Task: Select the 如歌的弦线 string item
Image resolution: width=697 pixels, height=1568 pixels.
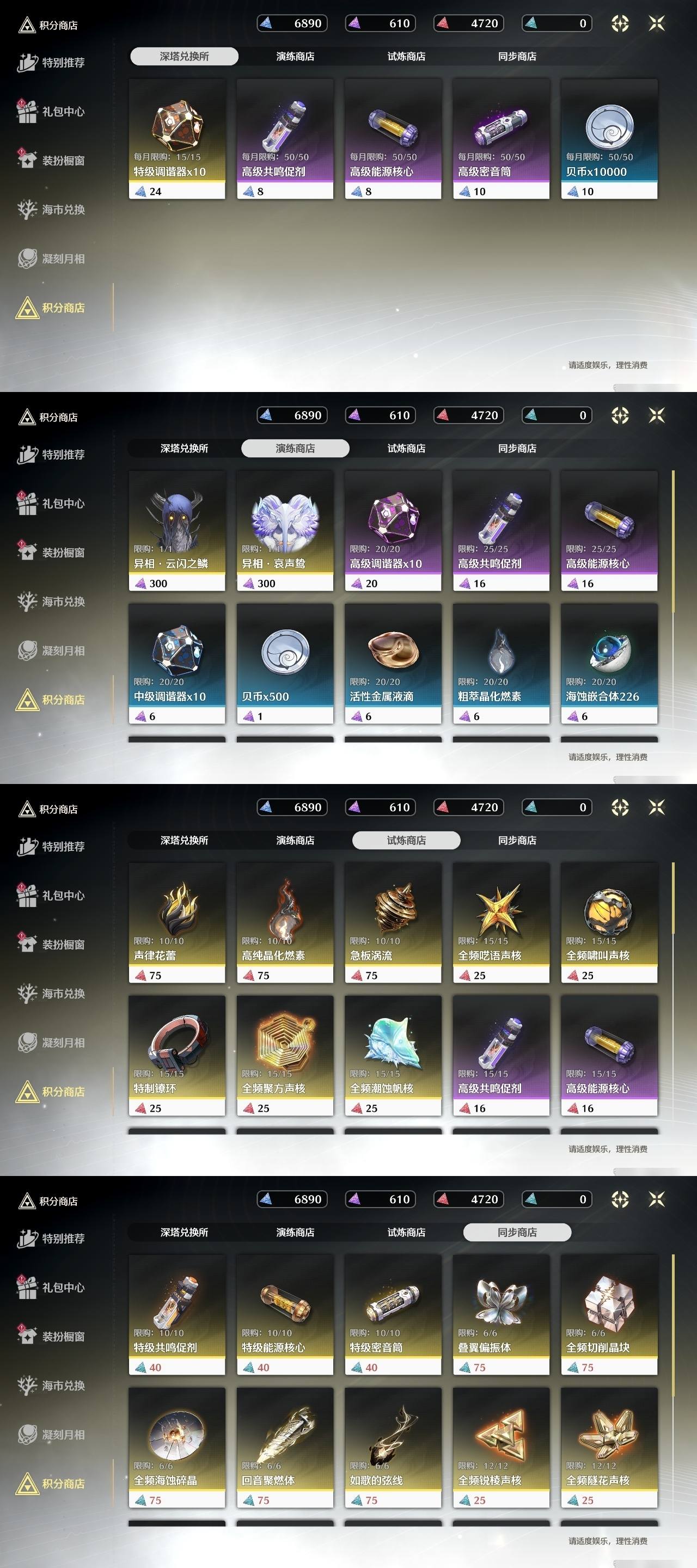Action: [x=393, y=1448]
